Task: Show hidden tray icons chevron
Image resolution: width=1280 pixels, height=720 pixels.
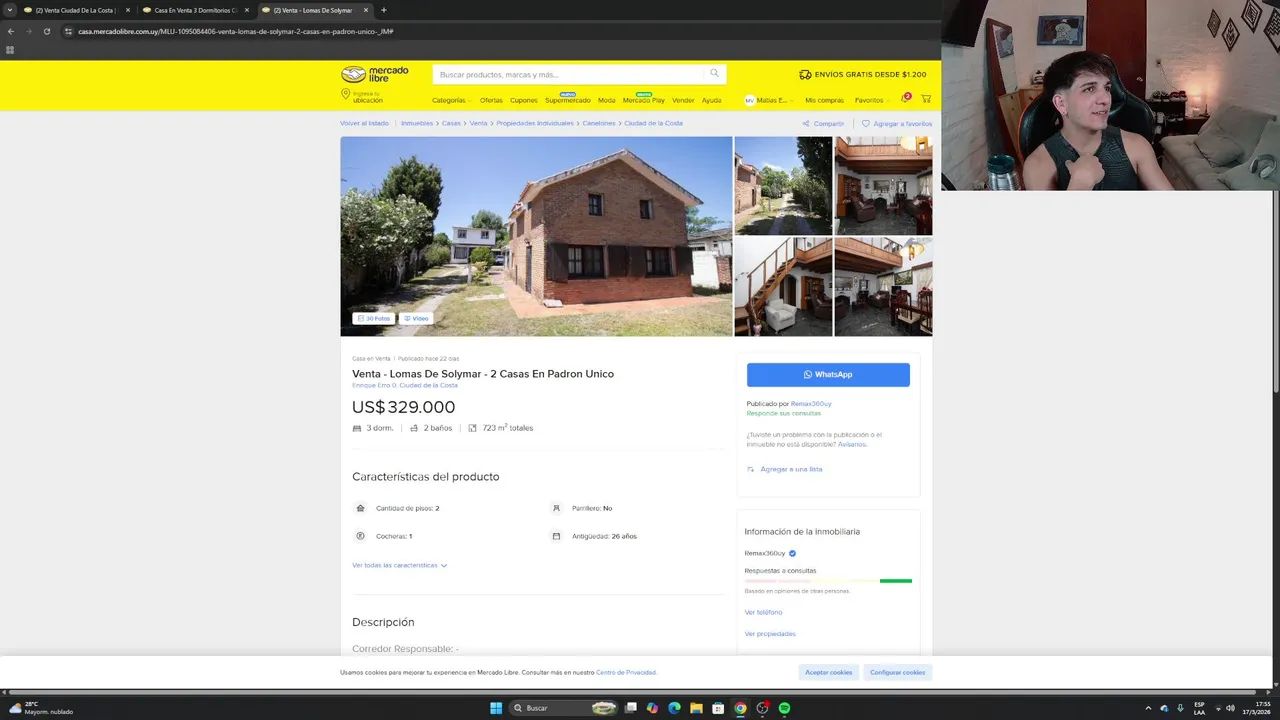Action: (x=1148, y=708)
